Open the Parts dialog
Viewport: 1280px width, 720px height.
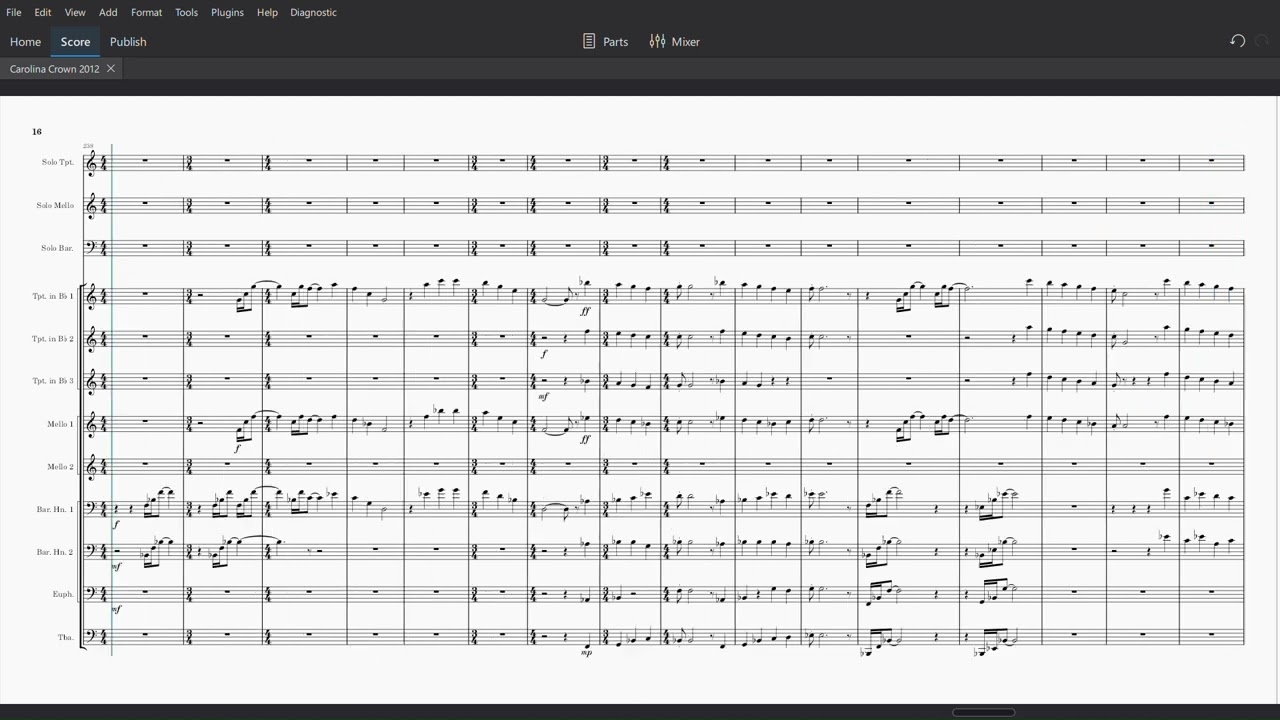click(605, 42)
